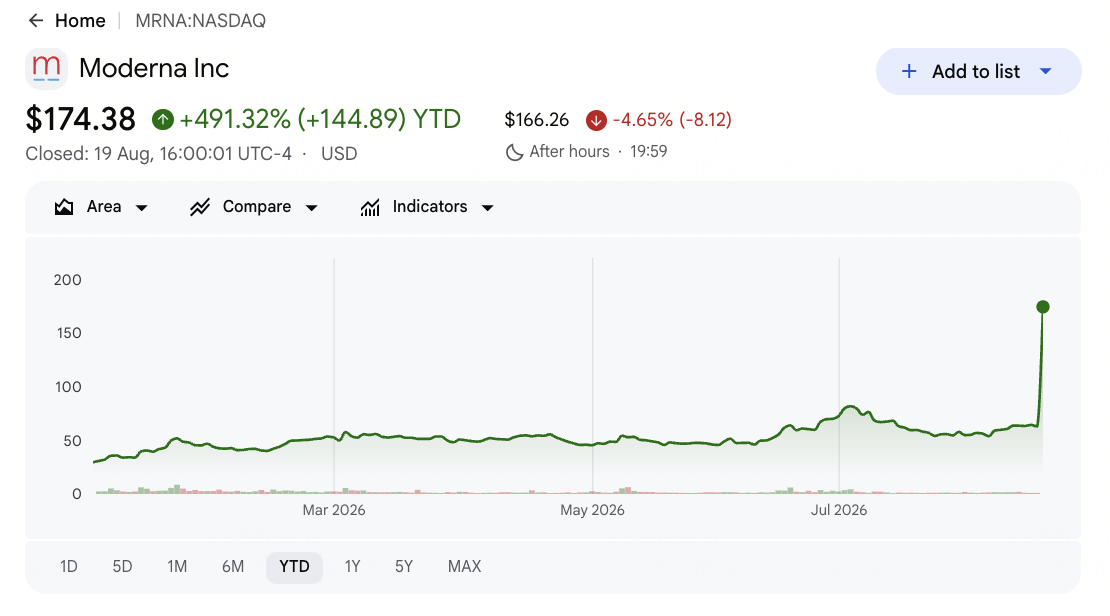Click the green YTD up-arrow icon
This screenshot has height=616, width=1110.
pos(163,120)
